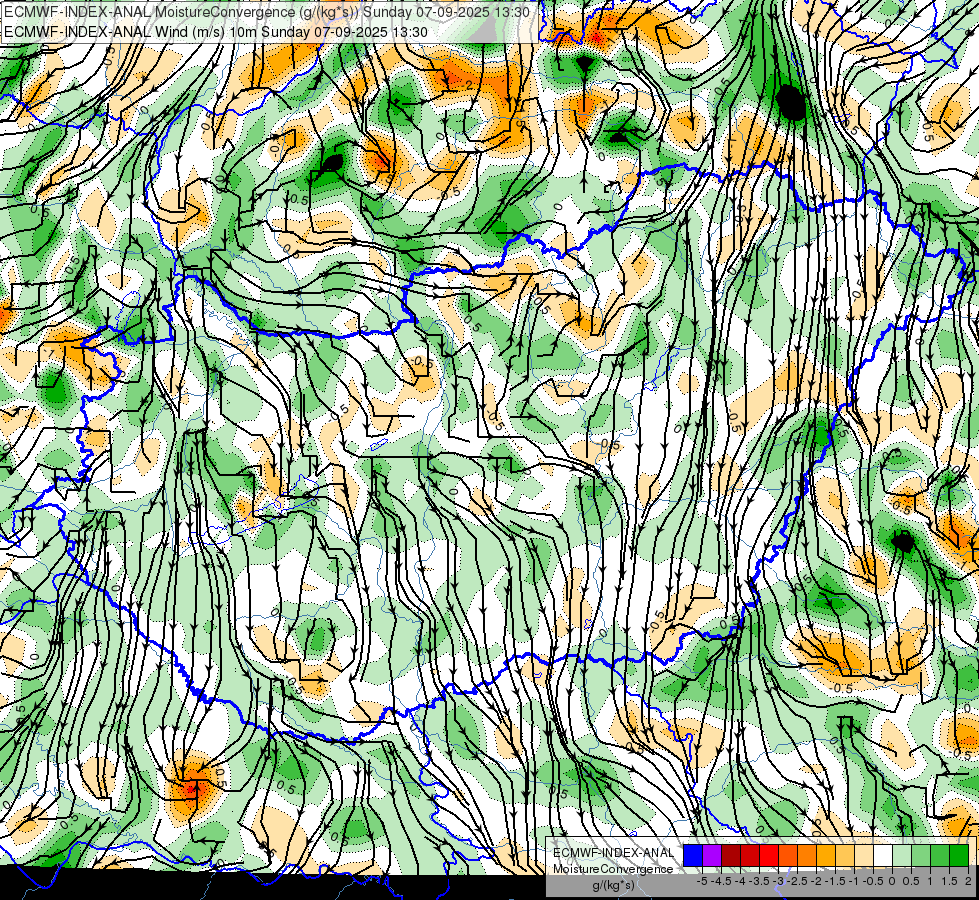The height and width of the screenshot is (900, 979).
Task: Select the legend swatch from -4 to -3.5
Action: click(749, 855)
